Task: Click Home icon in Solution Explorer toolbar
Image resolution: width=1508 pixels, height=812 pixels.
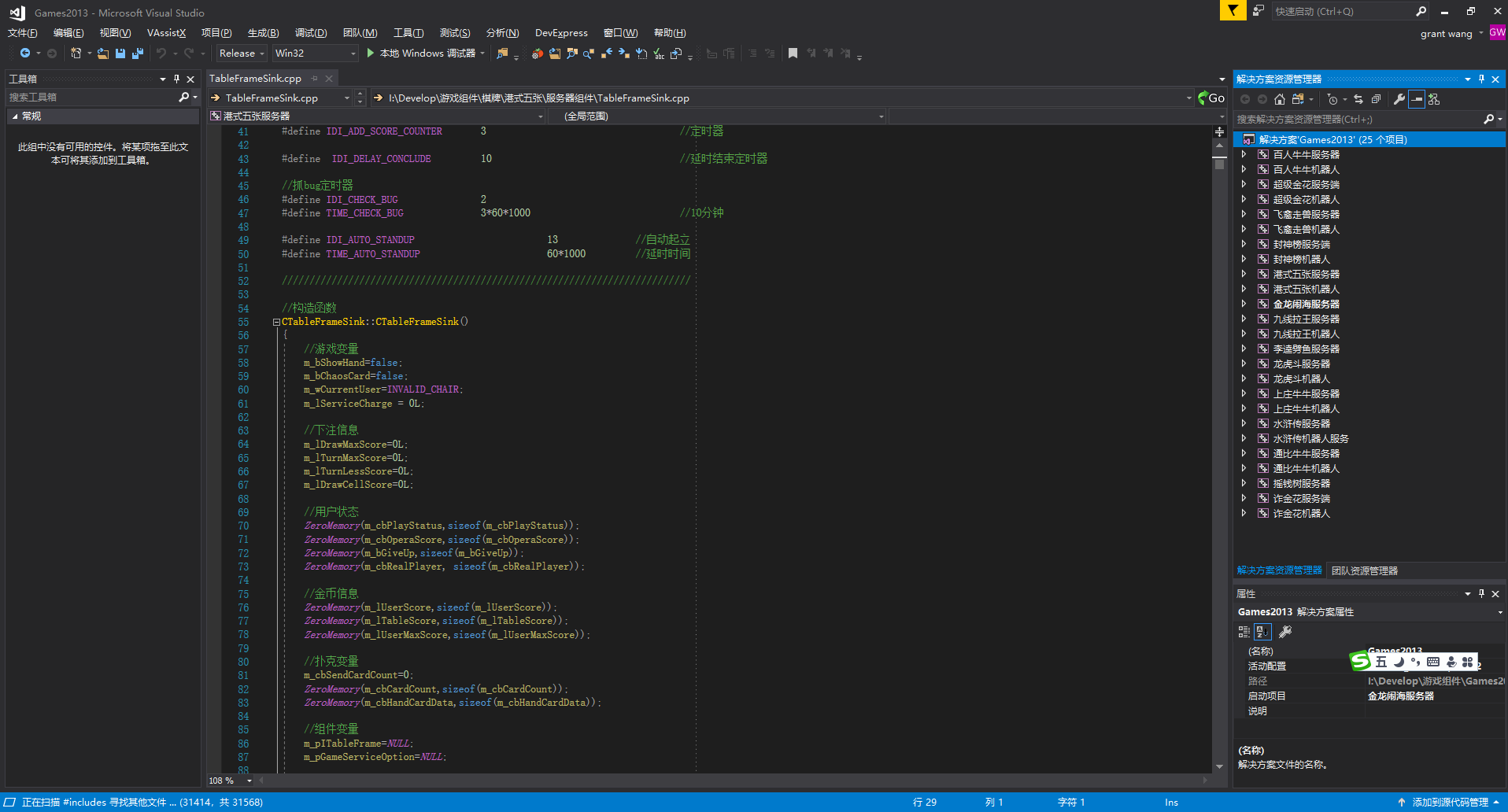Action: [x=1280, y=98]
